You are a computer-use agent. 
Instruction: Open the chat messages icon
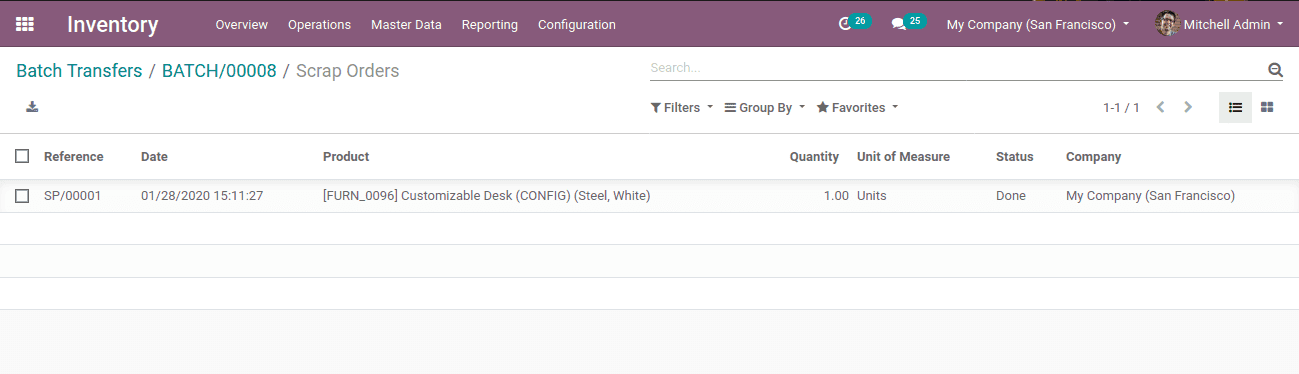[x=899, y=24]
